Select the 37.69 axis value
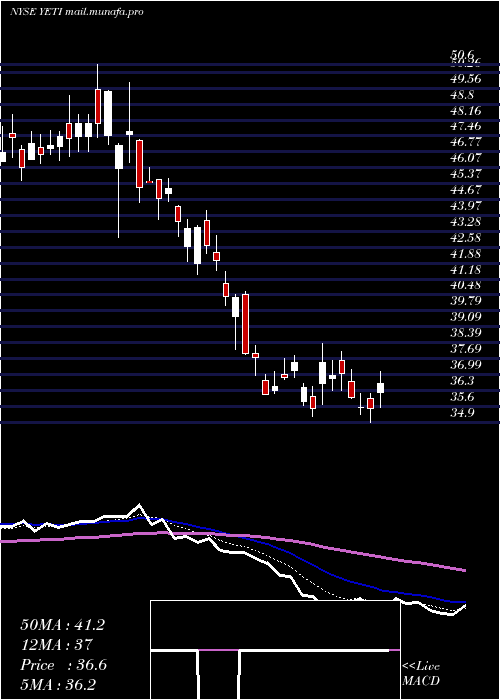 (x=466, y=349)
